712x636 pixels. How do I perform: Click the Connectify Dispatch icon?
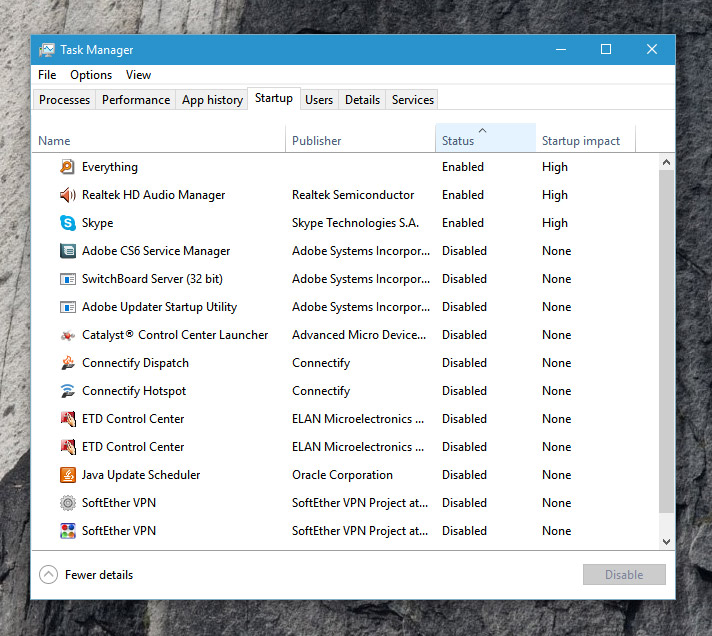click(x=67, y=363)
